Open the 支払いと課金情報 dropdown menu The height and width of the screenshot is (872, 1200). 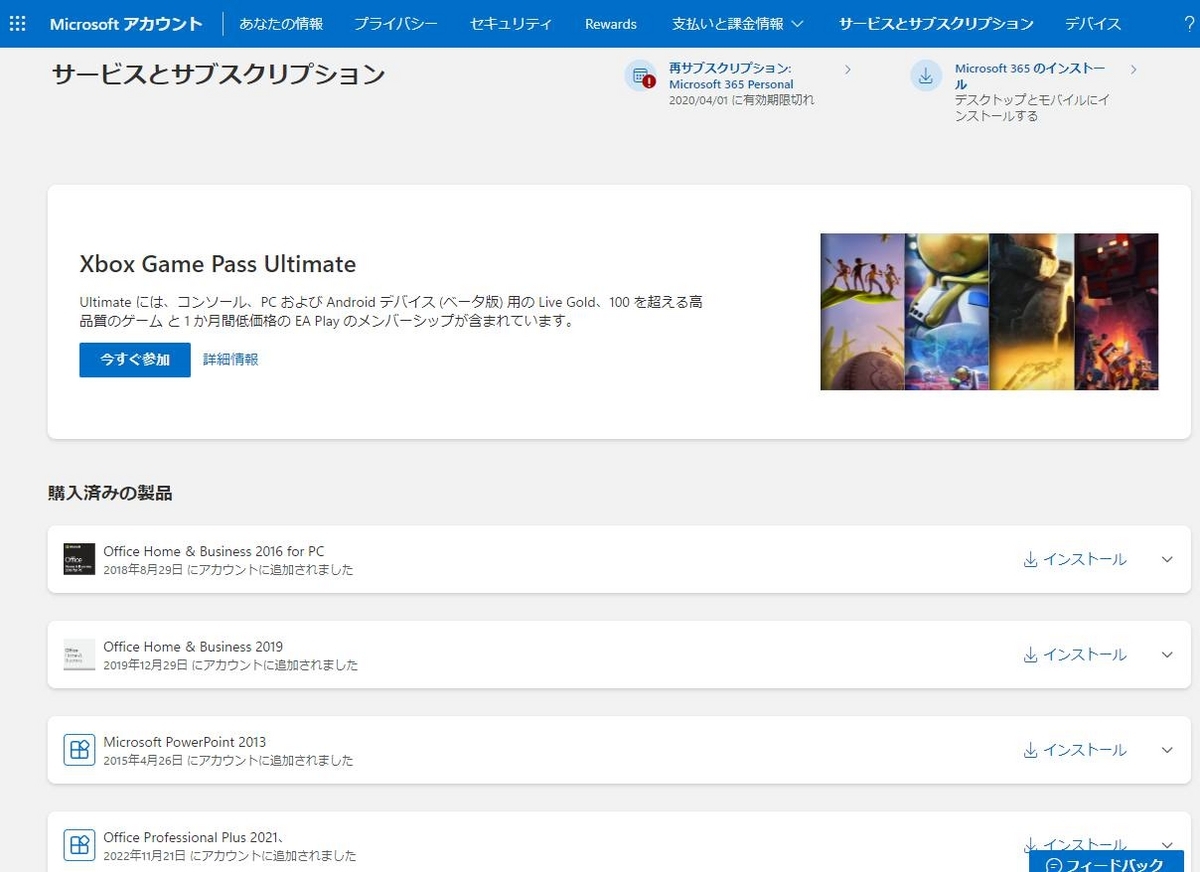tap(738, 23)
